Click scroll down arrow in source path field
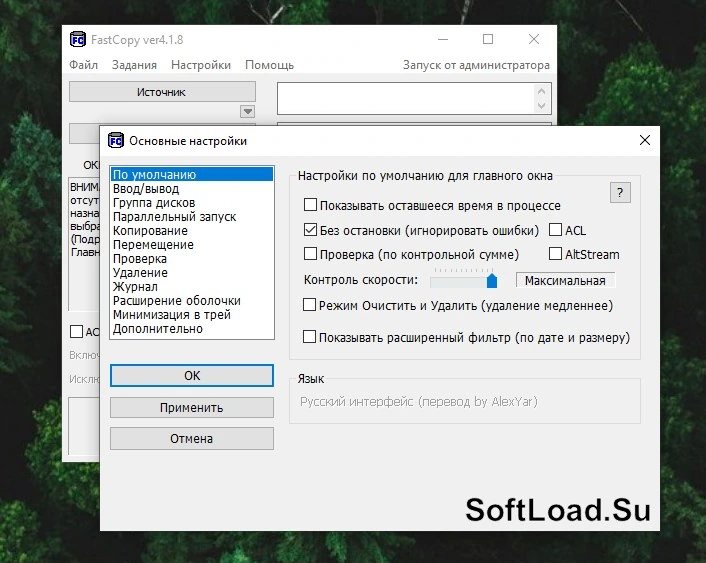The image size is (706, 563). tap(541, 106)
